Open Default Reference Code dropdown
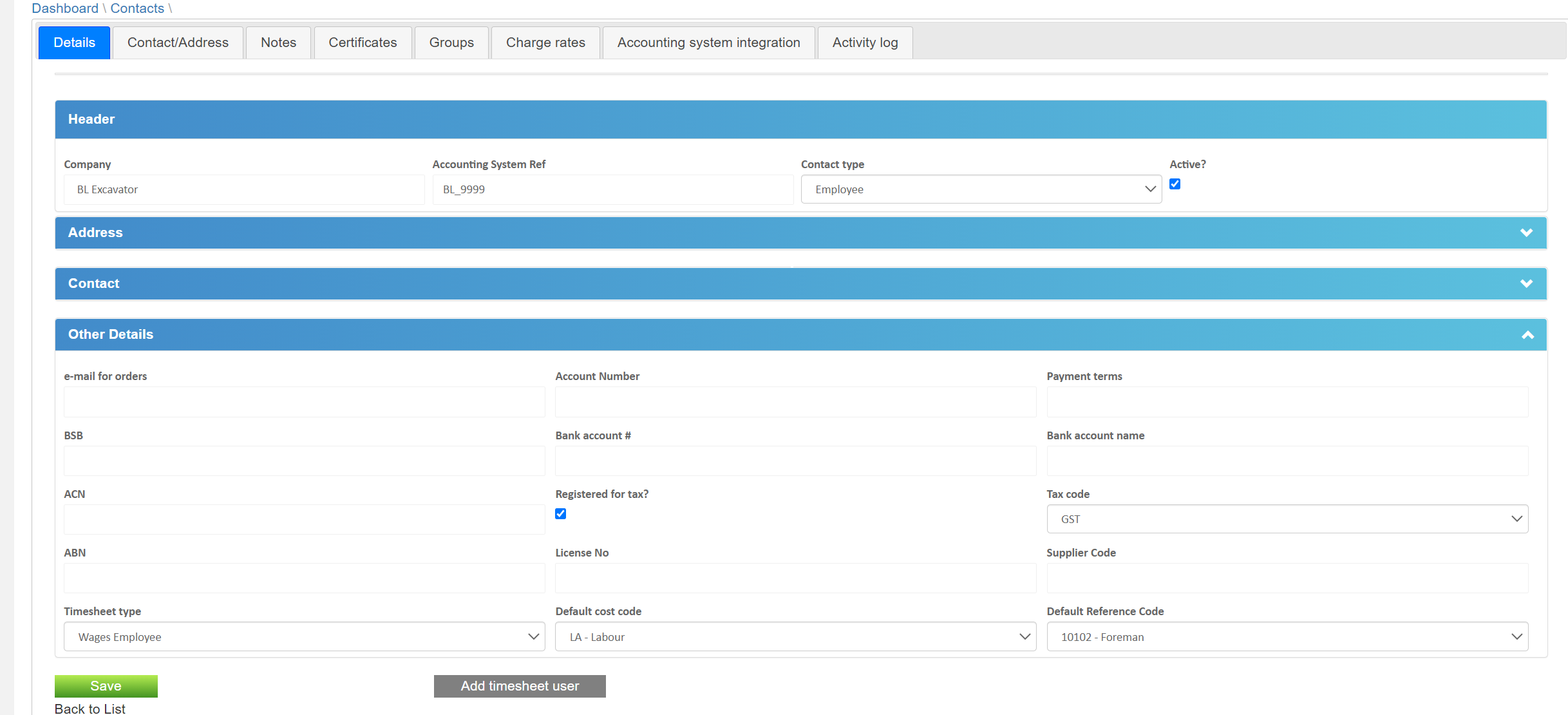Viewport: 1568px width, 715px height. click(x=1287, y=637)
